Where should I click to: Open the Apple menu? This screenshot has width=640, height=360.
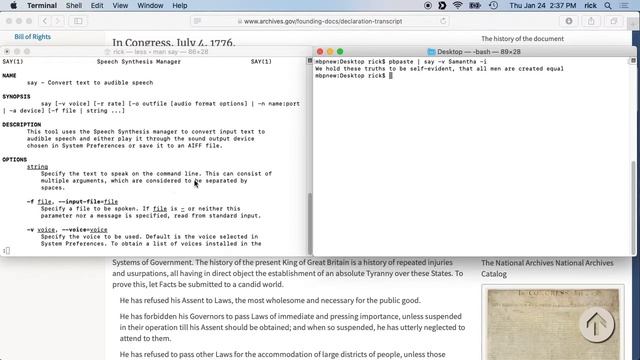[x=13, y=5]
